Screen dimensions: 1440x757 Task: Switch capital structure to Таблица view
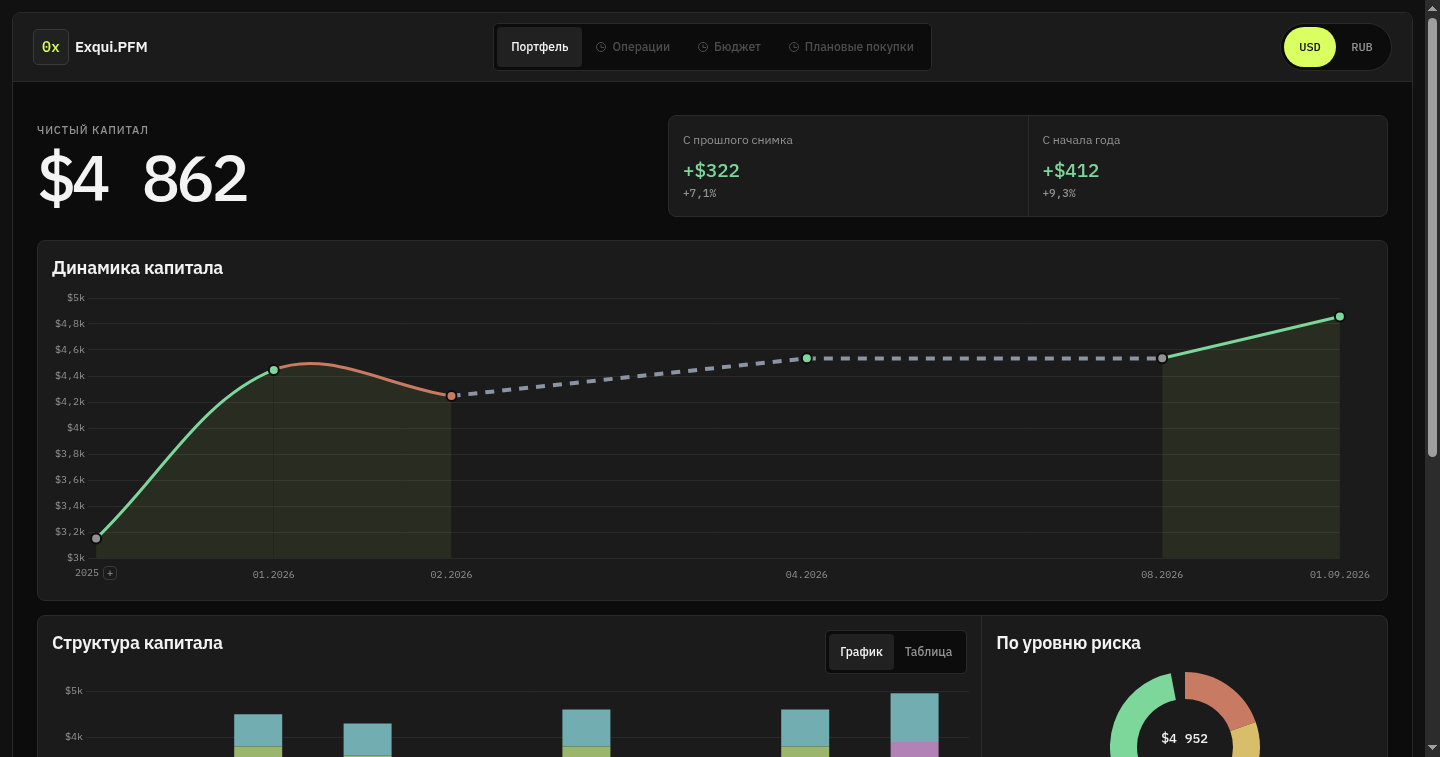928,652
